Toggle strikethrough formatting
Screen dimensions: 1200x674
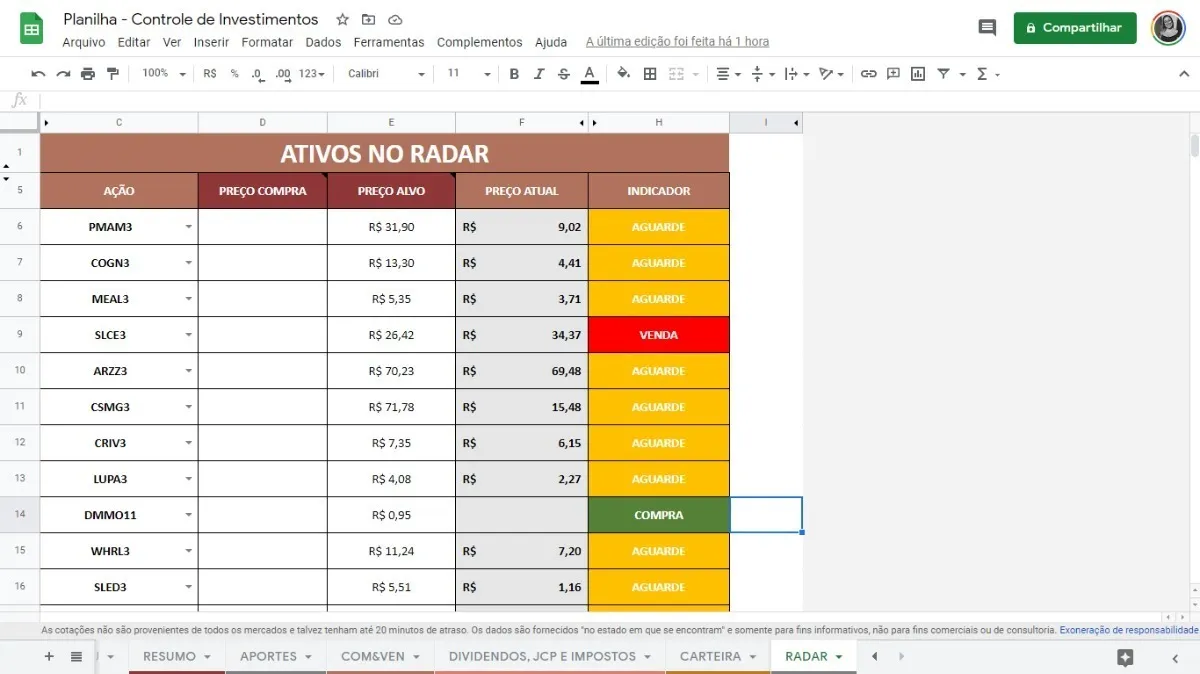[x=564, y=74]
